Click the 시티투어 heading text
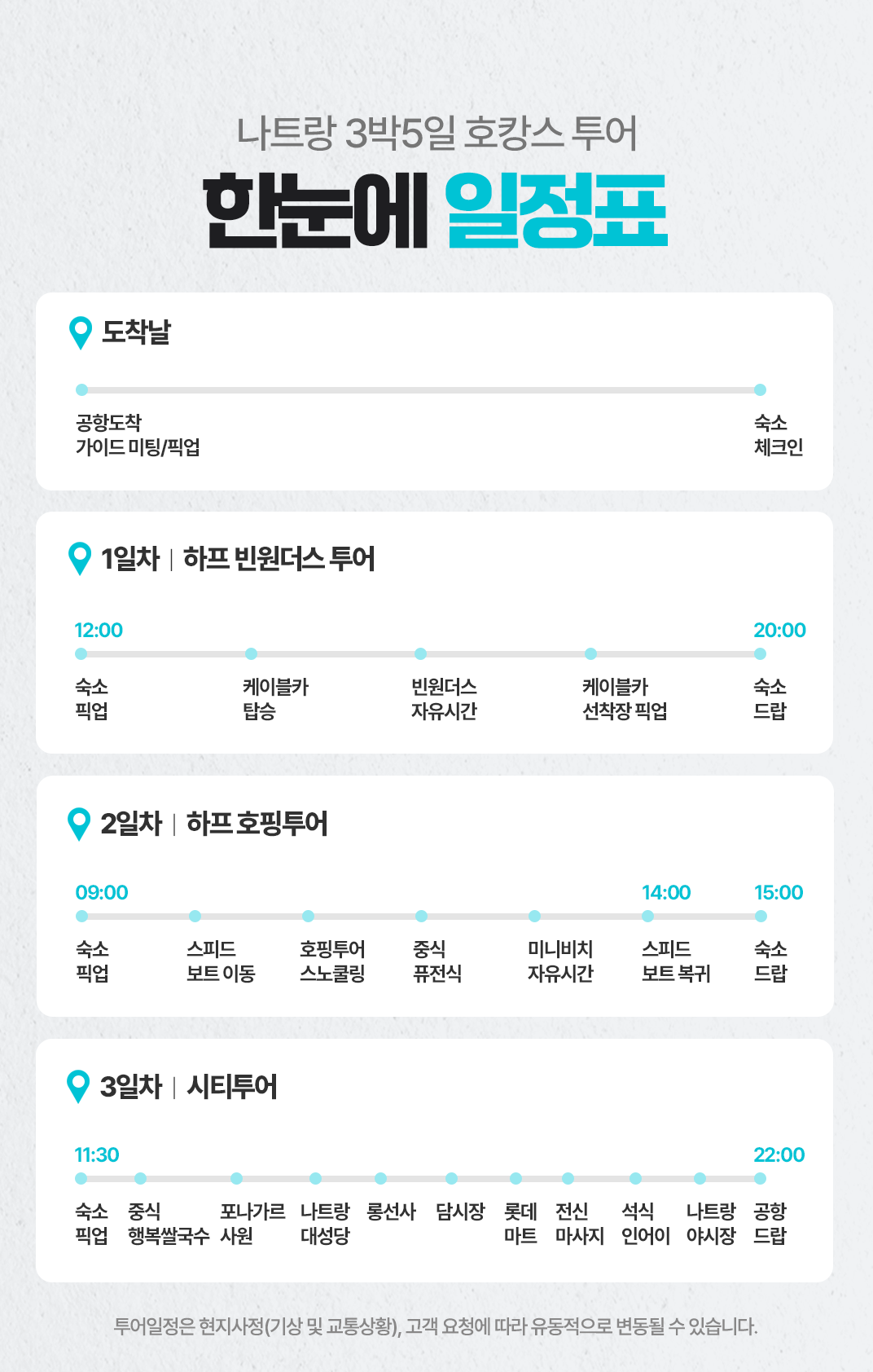873x1372 pixels. [x=232, y=1087]
